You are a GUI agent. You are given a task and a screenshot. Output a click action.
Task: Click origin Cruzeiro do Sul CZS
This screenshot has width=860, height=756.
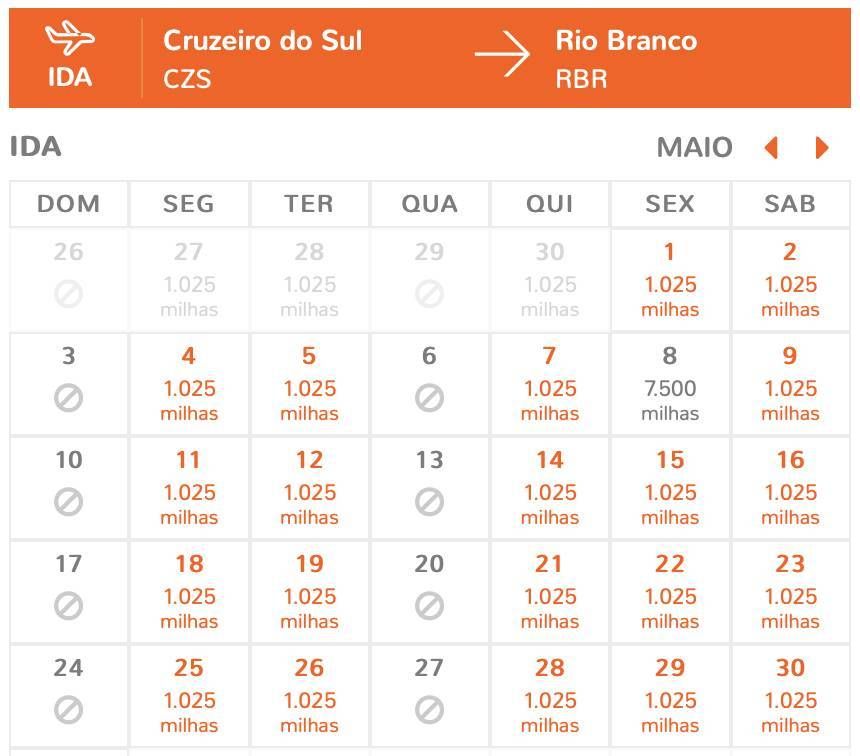point(263,58)
